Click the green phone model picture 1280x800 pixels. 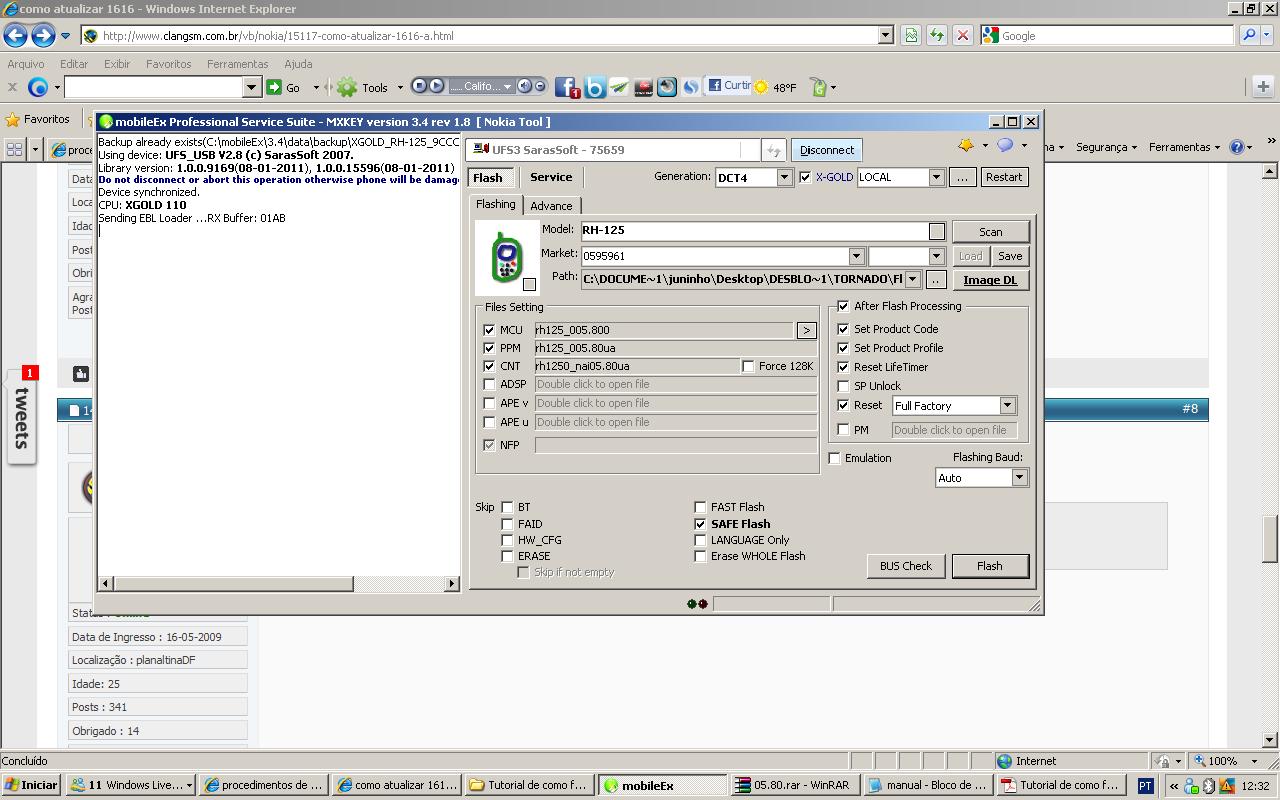pos(506,257)
